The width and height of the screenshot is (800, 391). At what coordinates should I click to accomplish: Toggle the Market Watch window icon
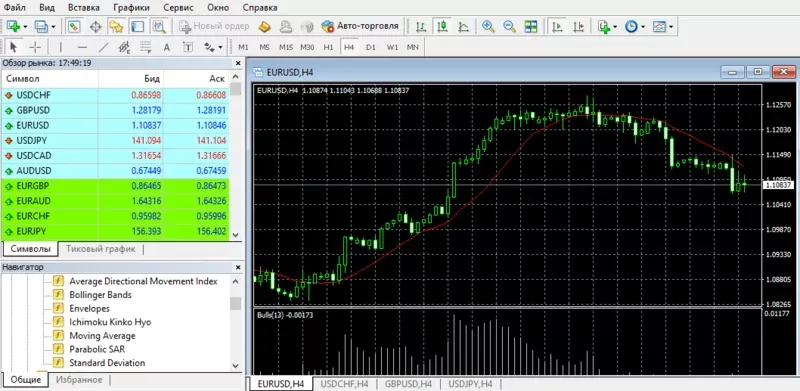click(74, 26)
